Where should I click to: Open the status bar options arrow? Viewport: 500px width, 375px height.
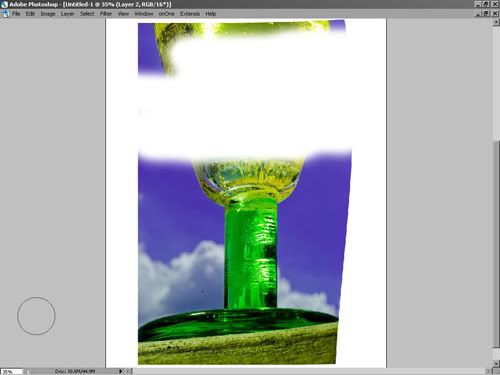coord(121,371)
